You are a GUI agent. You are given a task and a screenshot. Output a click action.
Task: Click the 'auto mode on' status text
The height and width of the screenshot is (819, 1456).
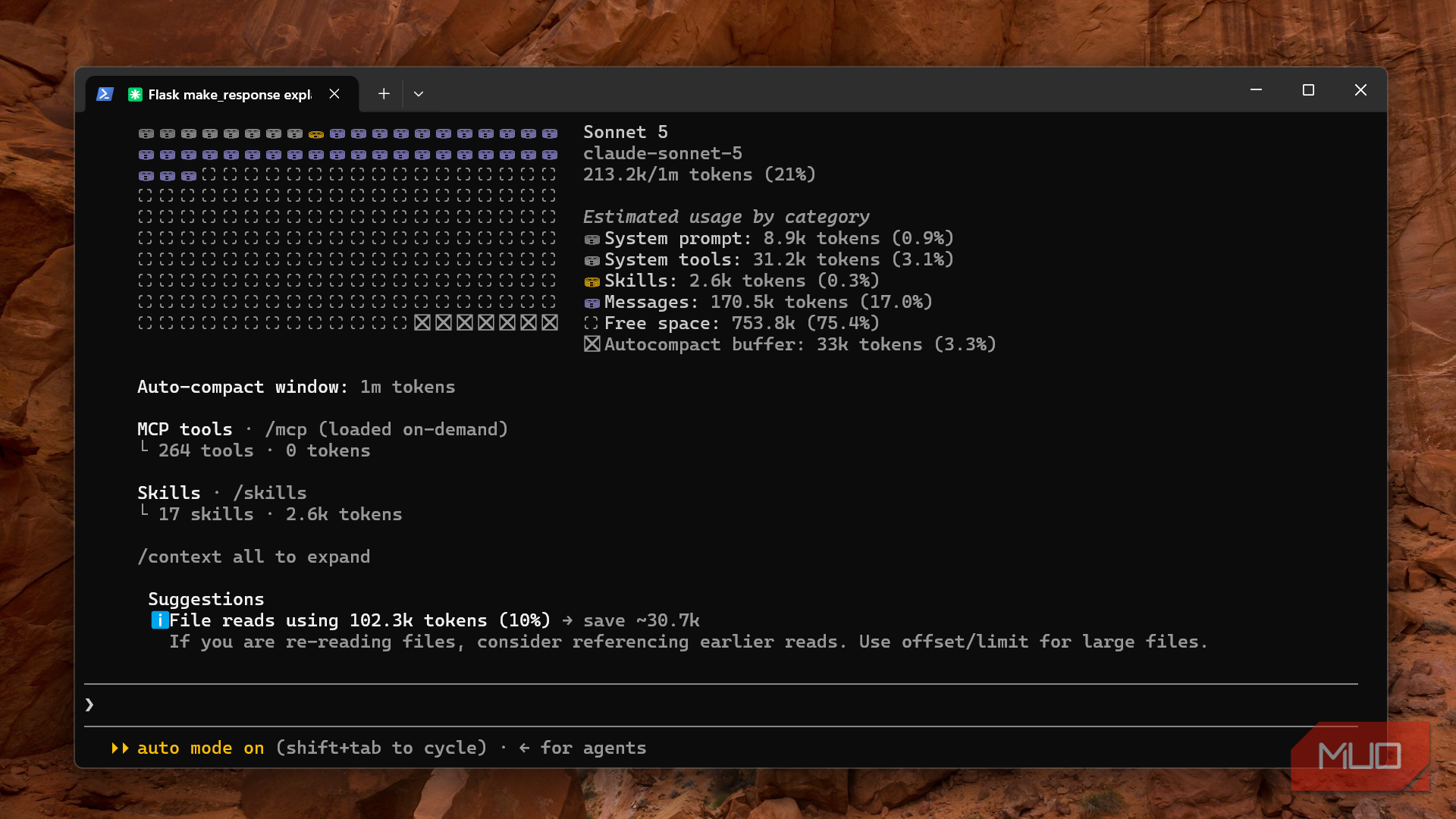[x=201, y=748]
